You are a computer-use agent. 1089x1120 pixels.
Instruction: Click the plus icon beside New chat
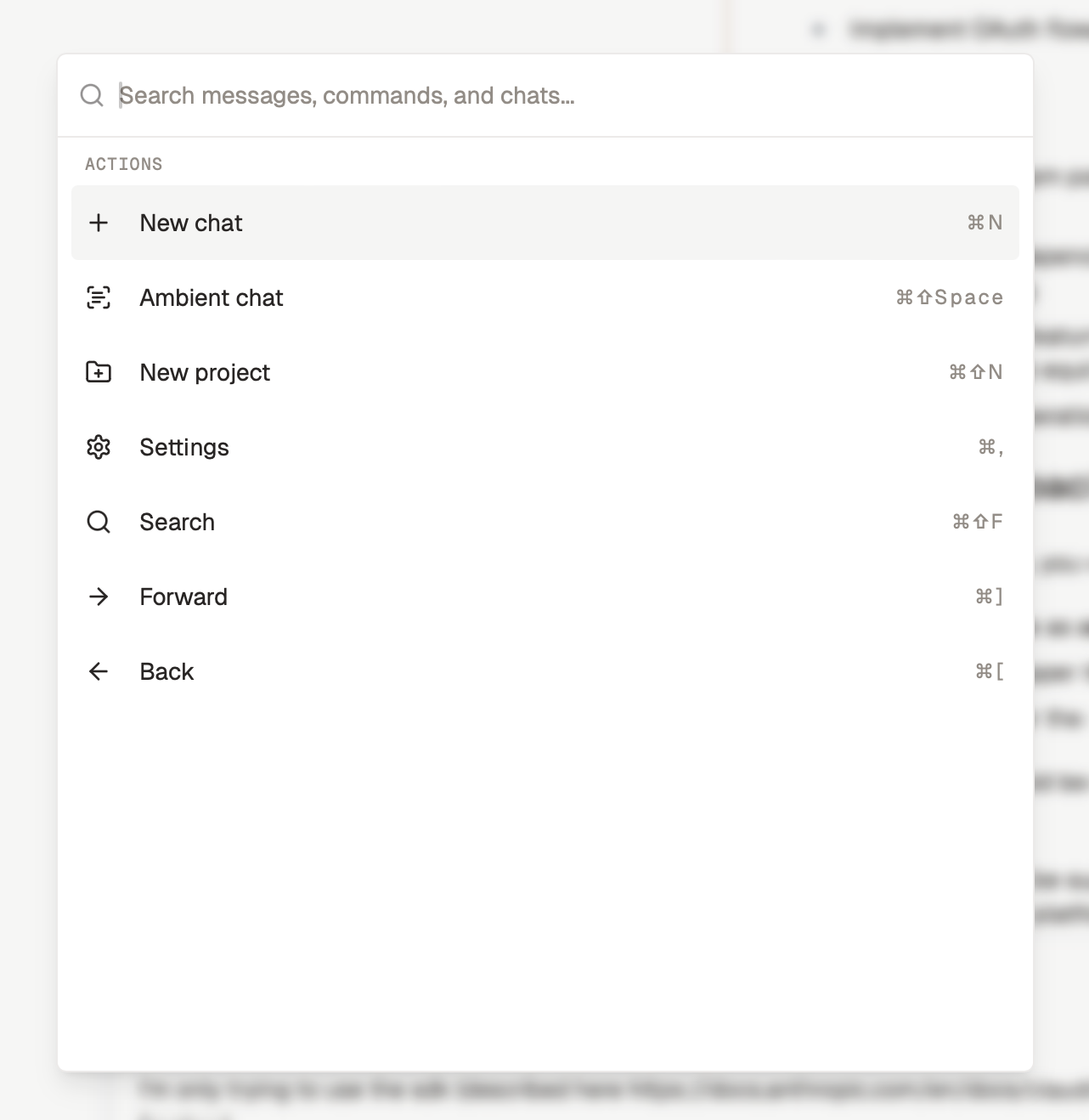coord(99,223)
